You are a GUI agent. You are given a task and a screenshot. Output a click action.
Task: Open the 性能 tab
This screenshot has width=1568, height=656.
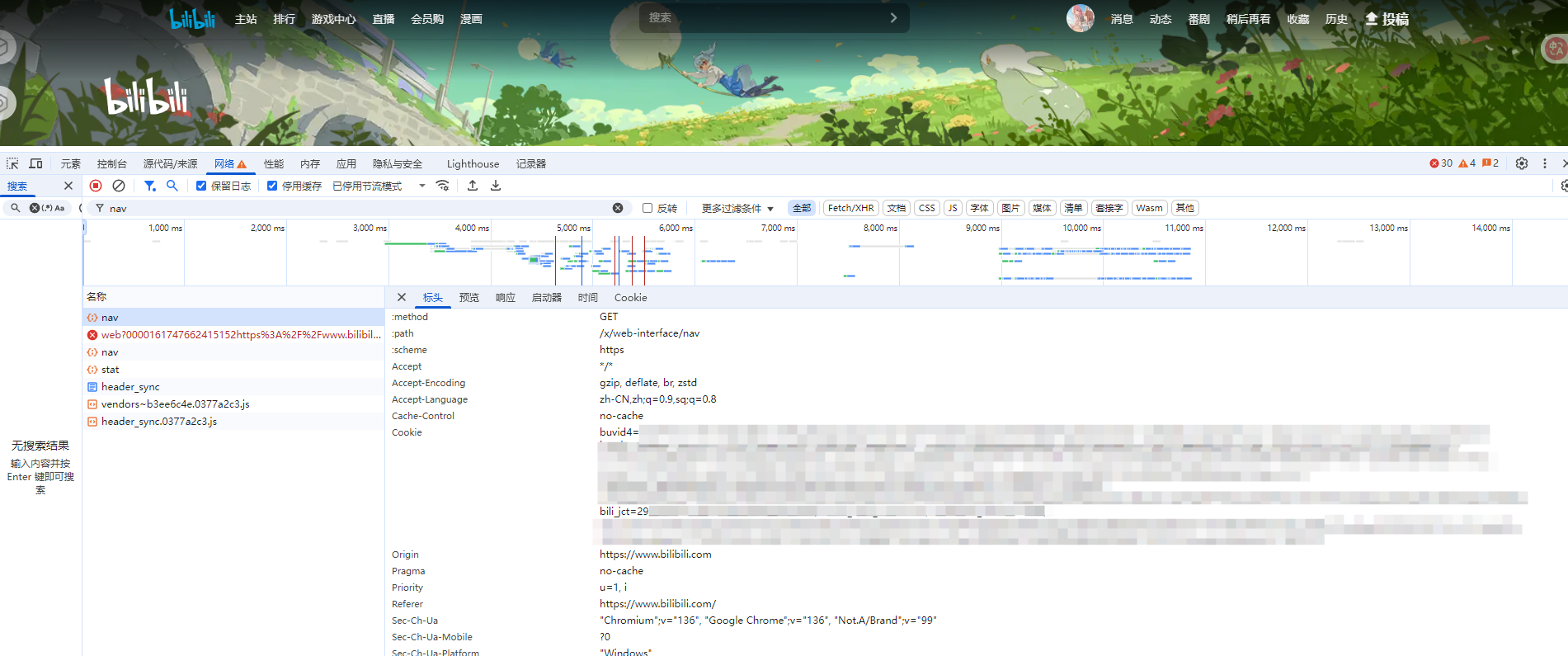coord(274,163)
